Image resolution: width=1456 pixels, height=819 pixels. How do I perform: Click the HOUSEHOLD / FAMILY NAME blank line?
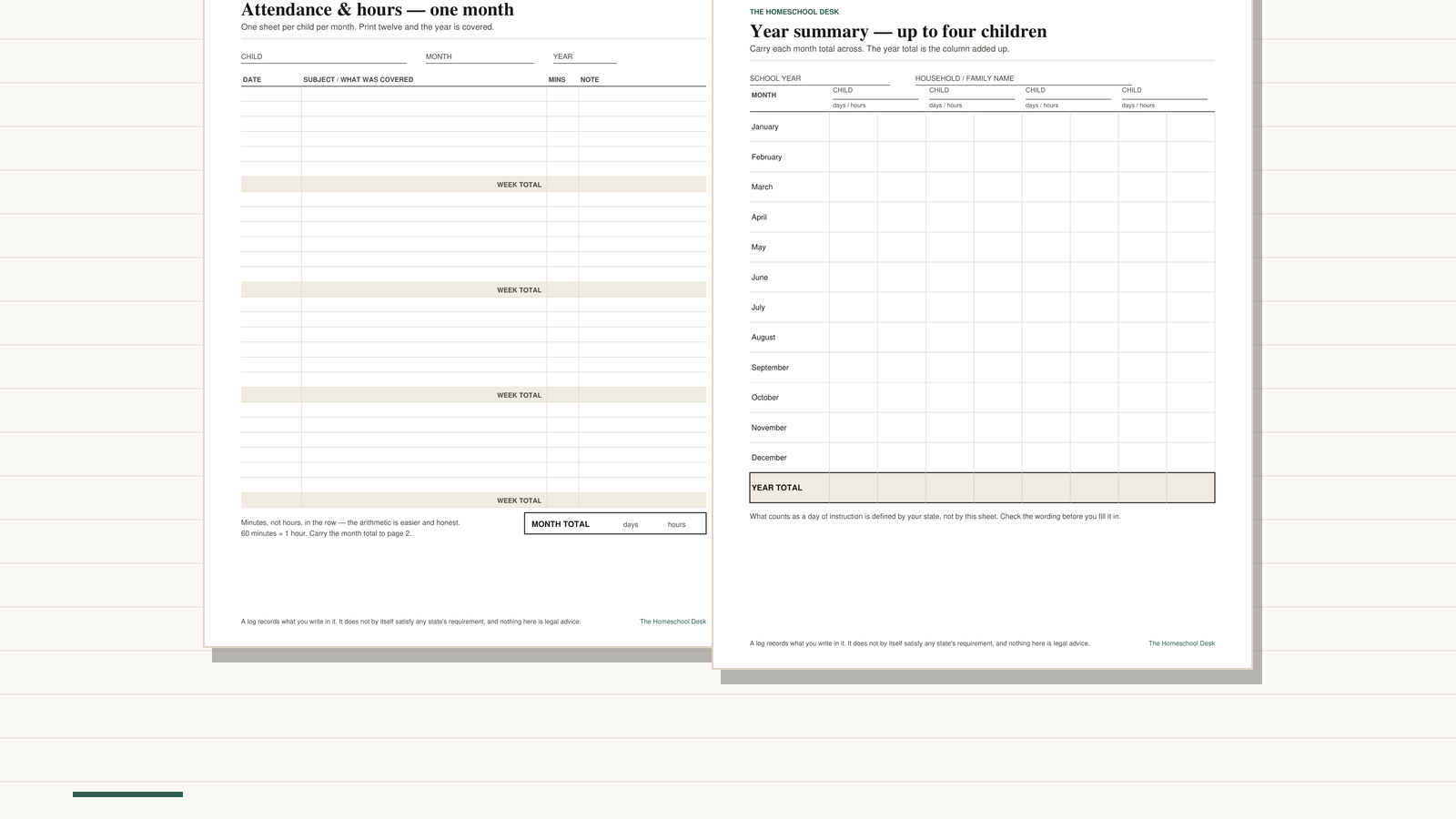(x=1024, y=79)
